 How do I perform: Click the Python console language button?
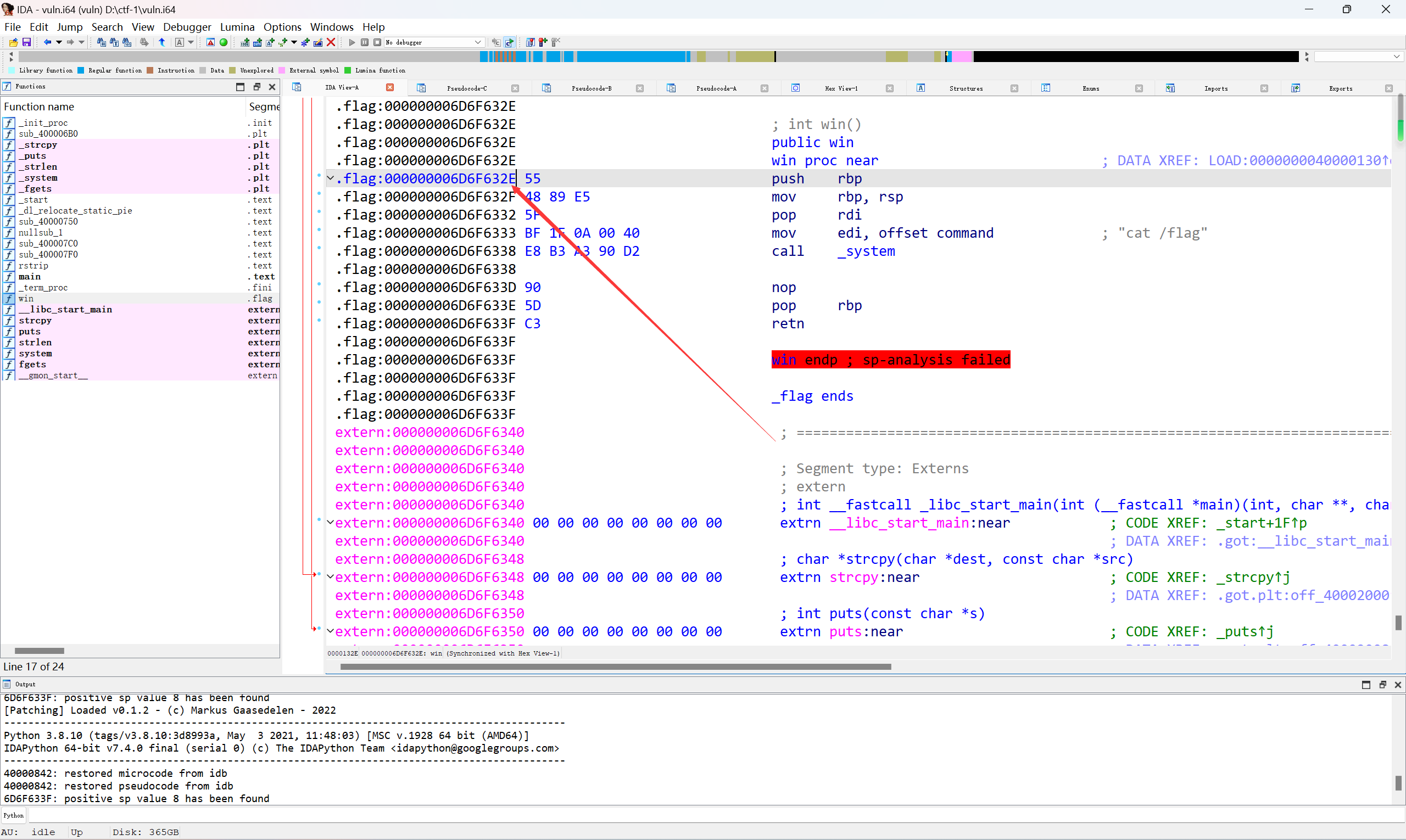click(x=14, y=816)
